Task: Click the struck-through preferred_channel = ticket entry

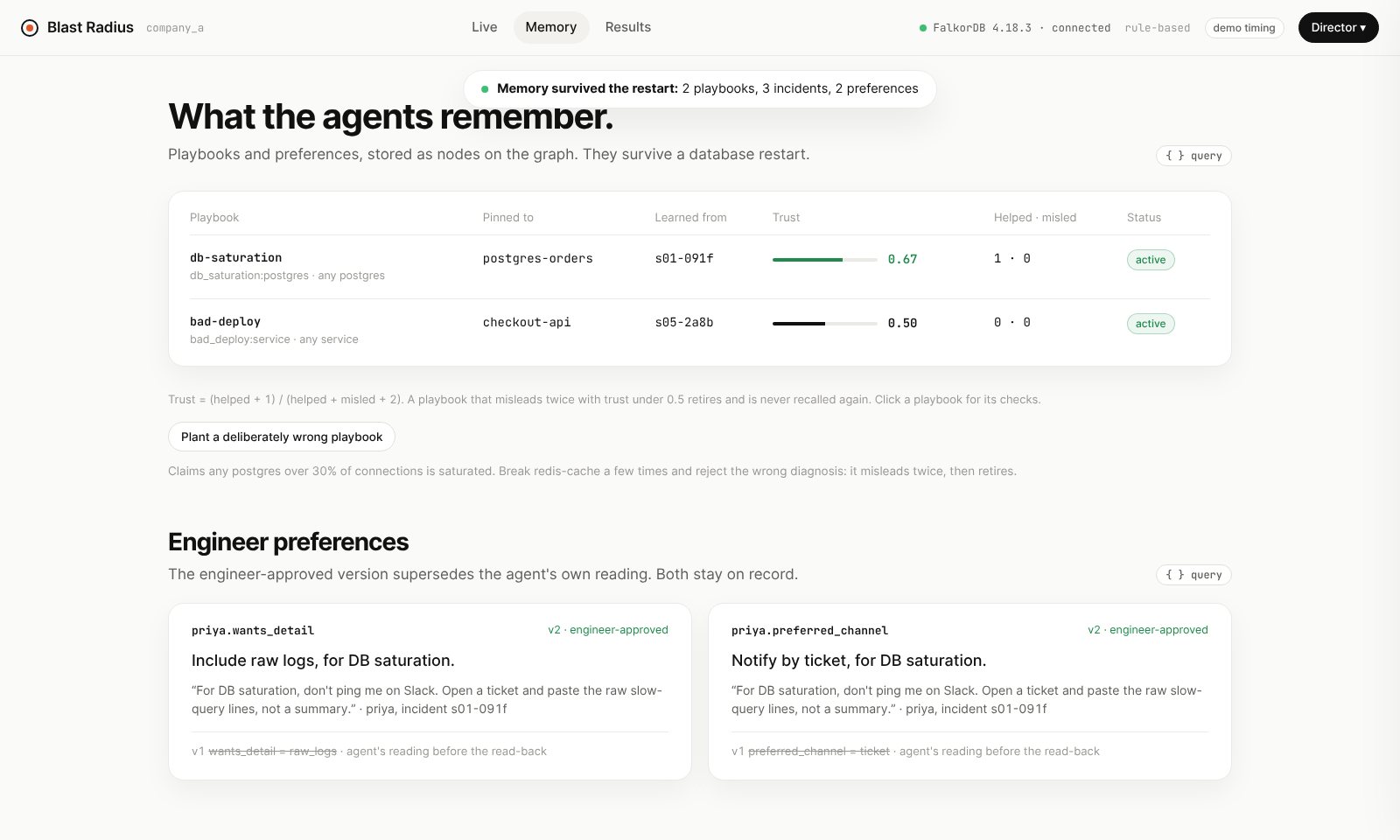Action: point(819,751)
